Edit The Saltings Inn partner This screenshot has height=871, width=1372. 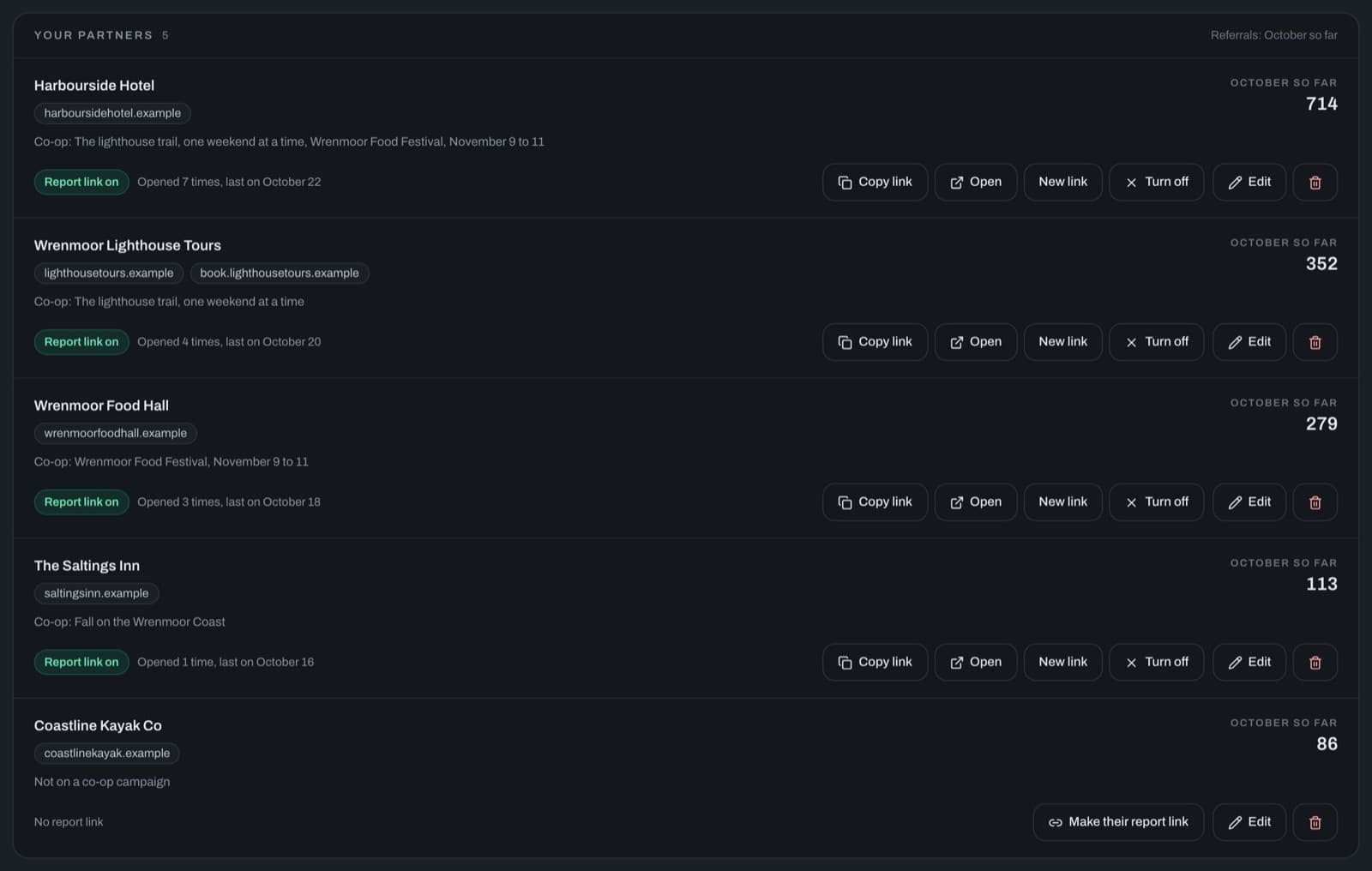(1249, 662)
